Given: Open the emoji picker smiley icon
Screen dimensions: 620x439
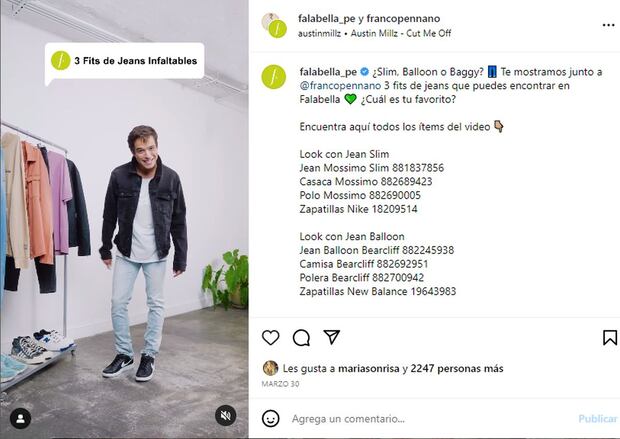Looking at the screenshot, I should [x=270, y=418].
